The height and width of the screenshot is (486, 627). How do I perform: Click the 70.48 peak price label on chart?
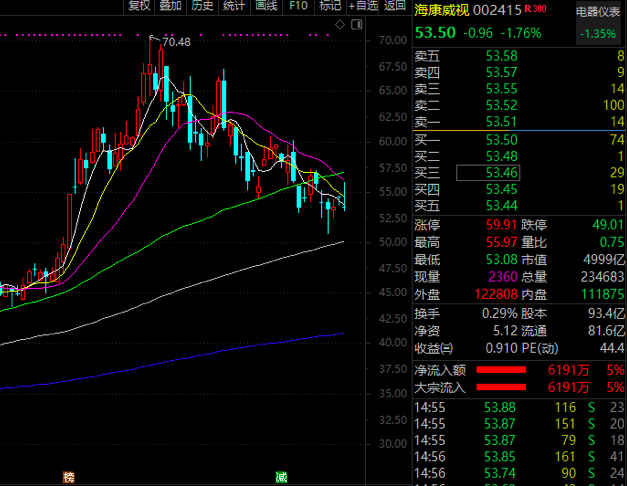point(176,42)
